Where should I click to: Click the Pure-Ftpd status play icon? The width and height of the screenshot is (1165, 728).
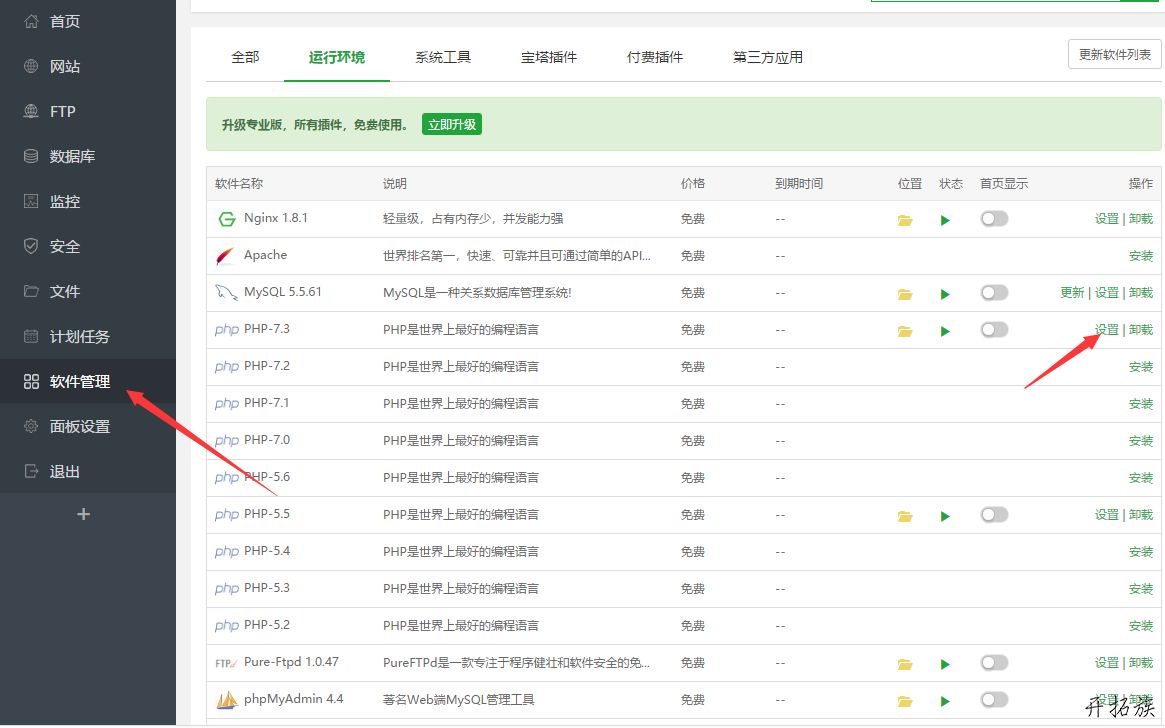coord(945,664)
